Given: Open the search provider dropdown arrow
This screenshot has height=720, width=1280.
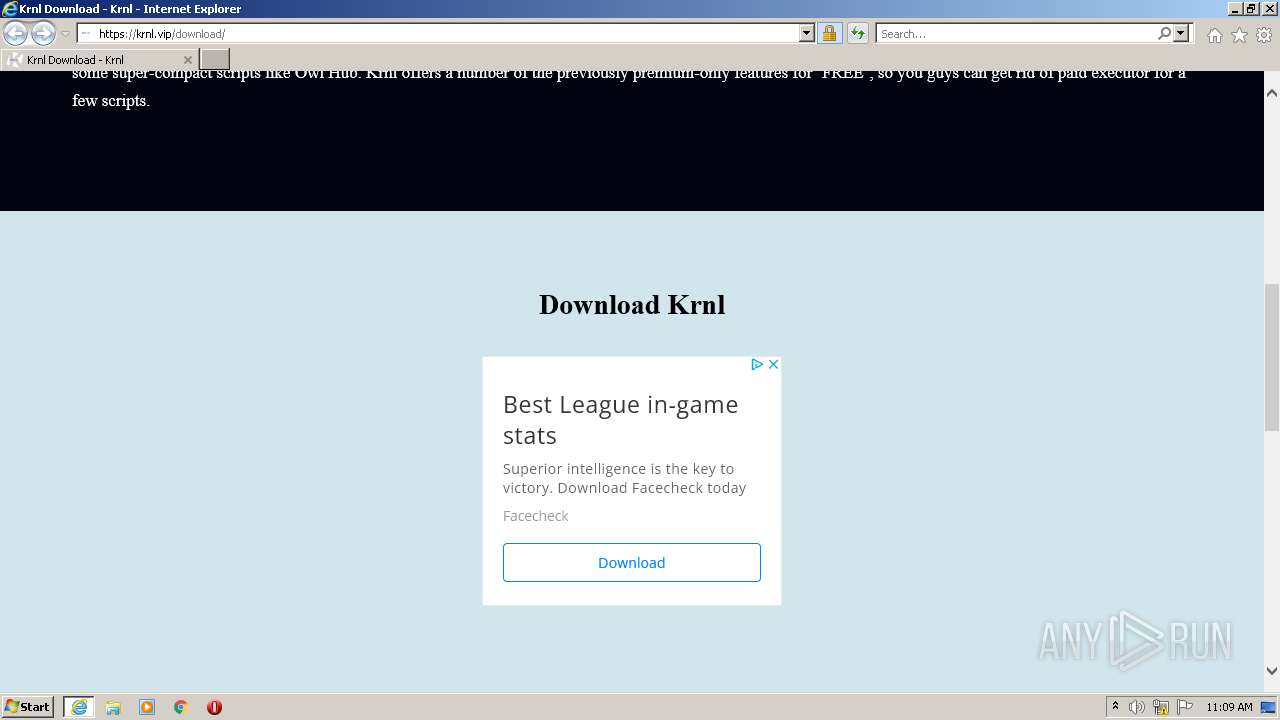Looking at the screenshot, I should [1181, 33].
